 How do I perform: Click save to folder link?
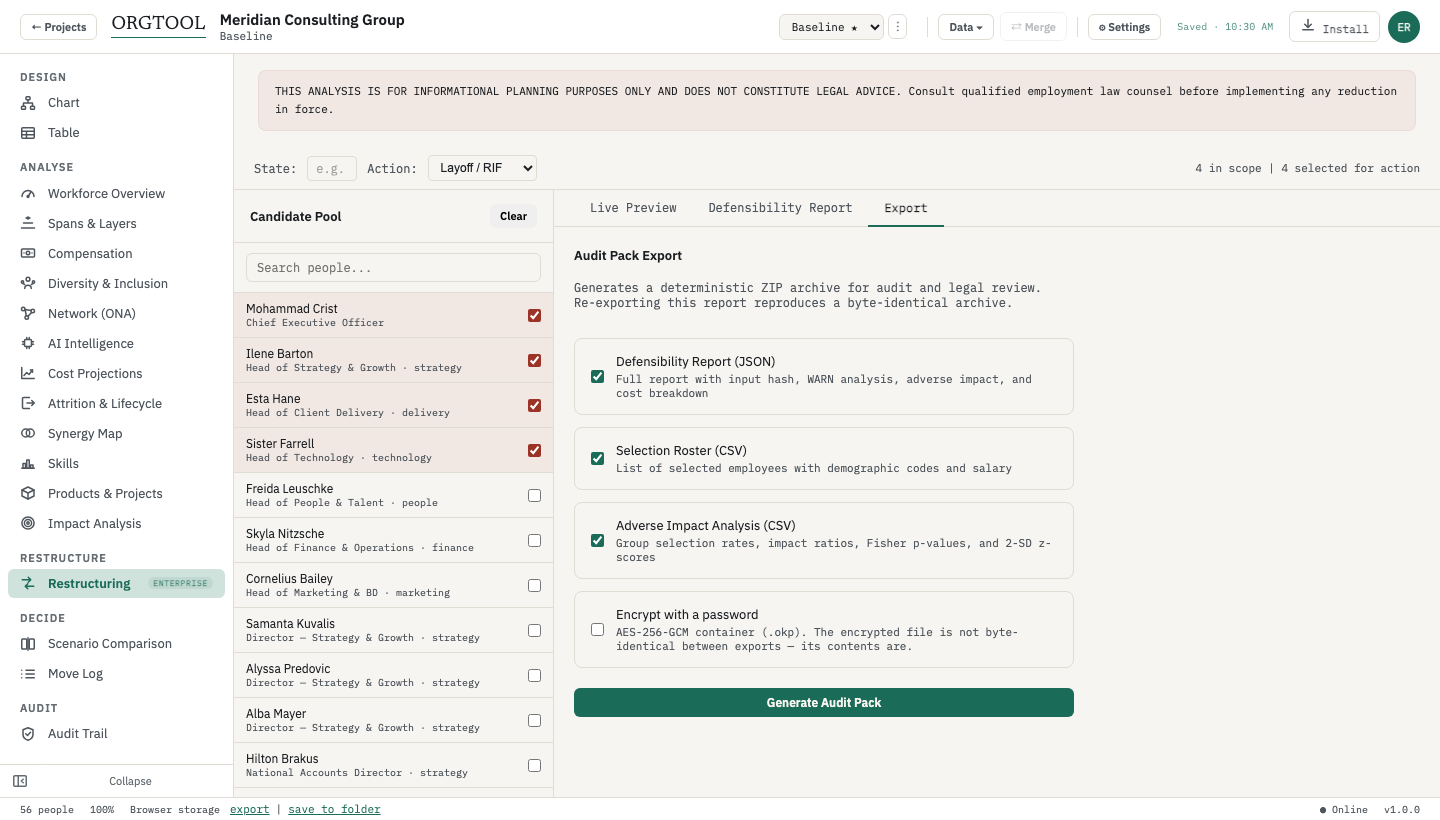click(334, 809)
